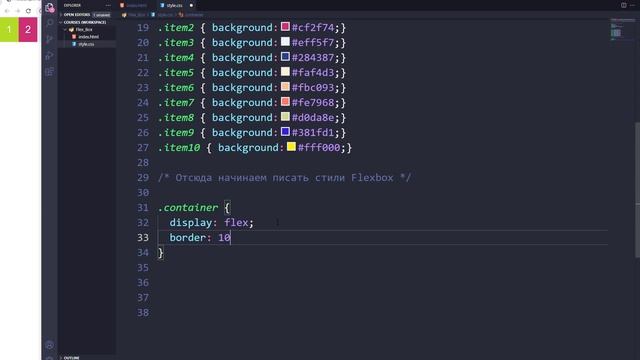Click the browser forward arrow

pos(18,11)
